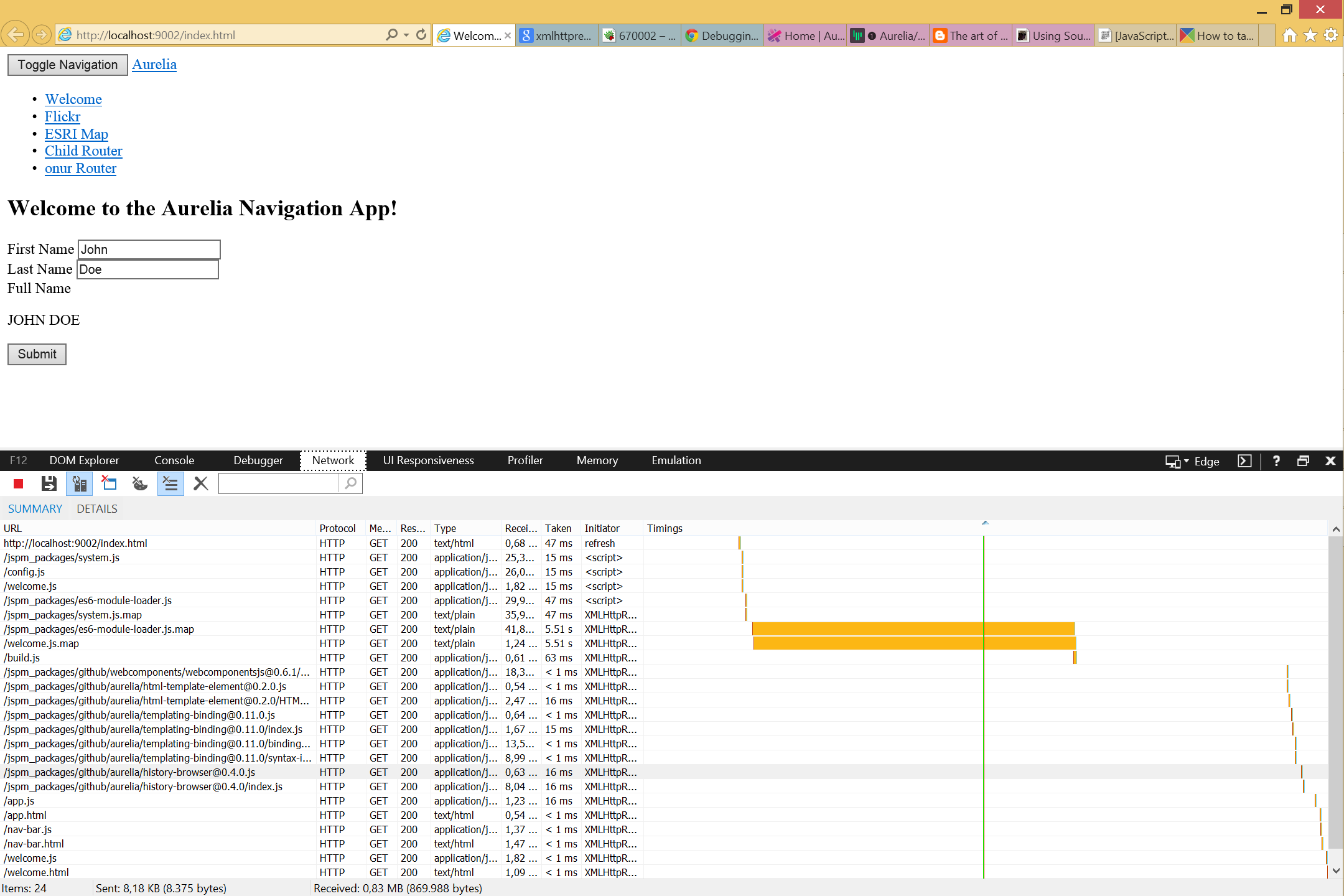Switch to the [JavaScript... browser tab
This screenshot has width=1344, height=896.
tap(1136, 35)
